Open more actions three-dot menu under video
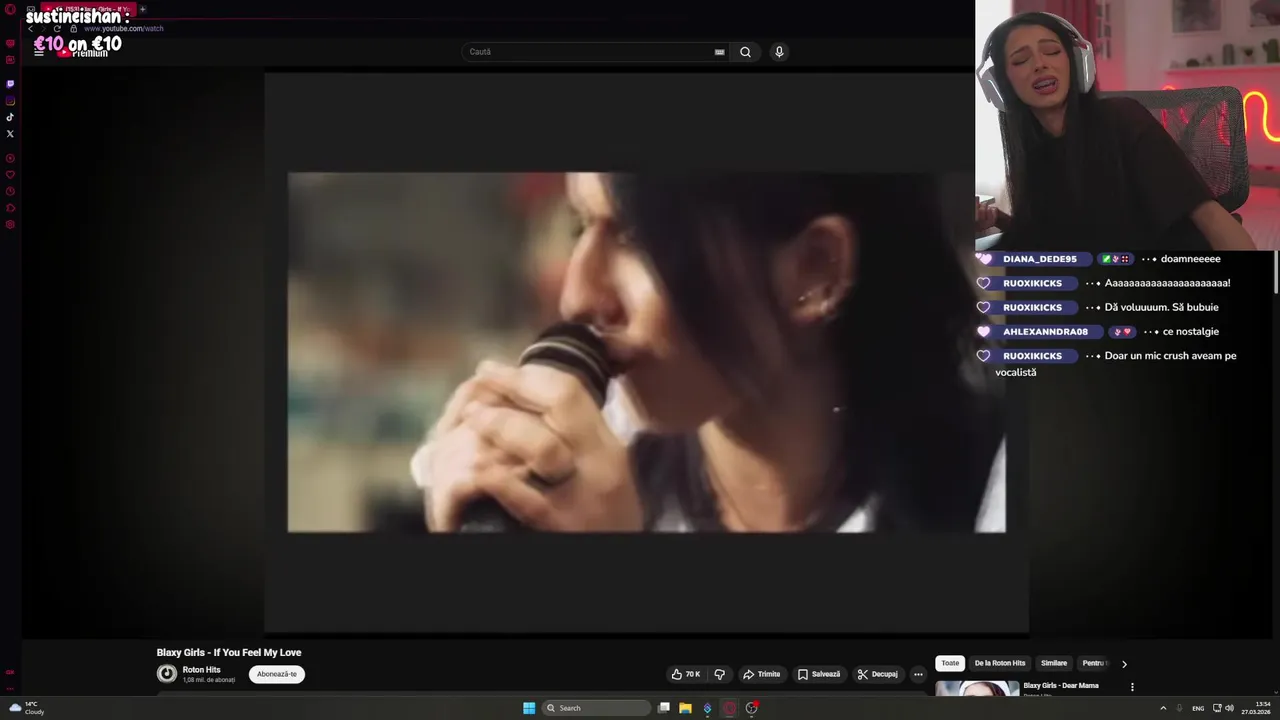Viewport: 1280px width, 720px height. coord(918,674)
